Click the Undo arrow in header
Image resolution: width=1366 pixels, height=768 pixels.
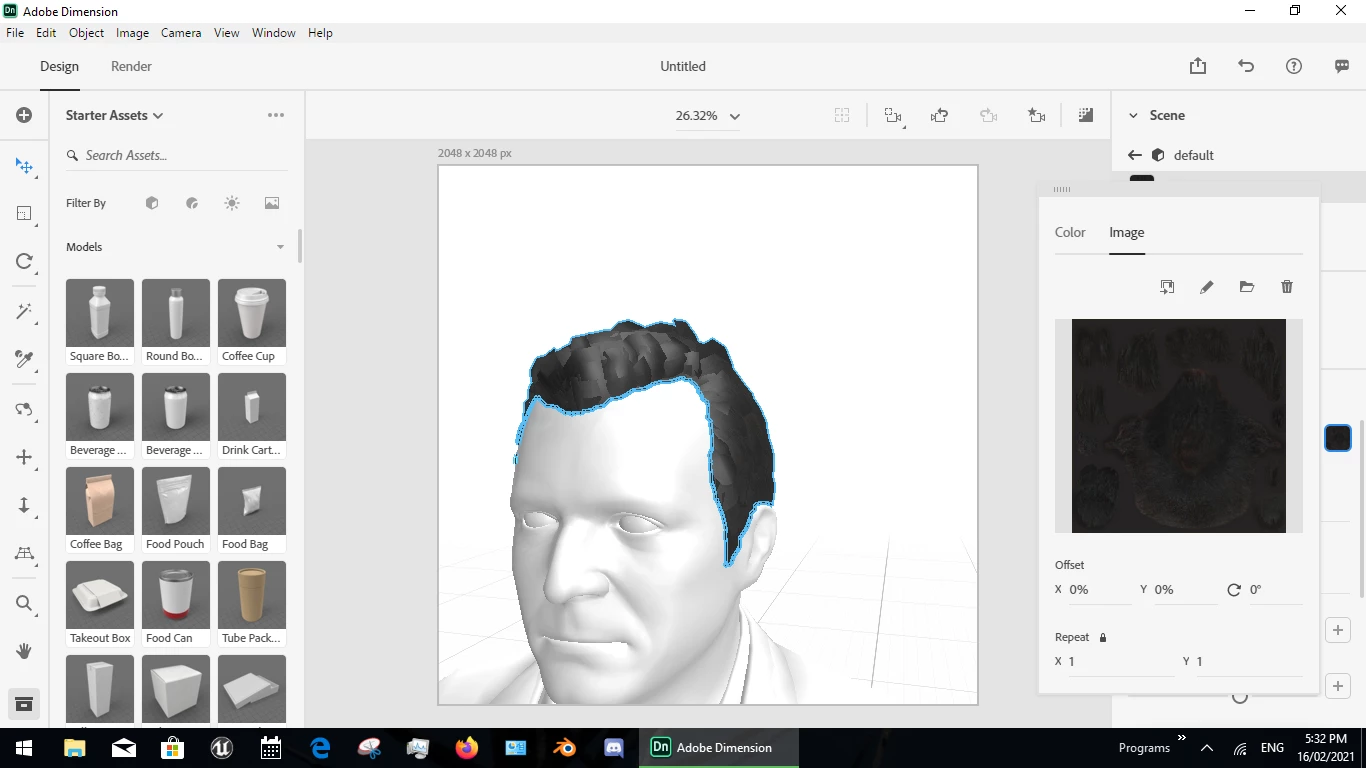[1246, 66]
